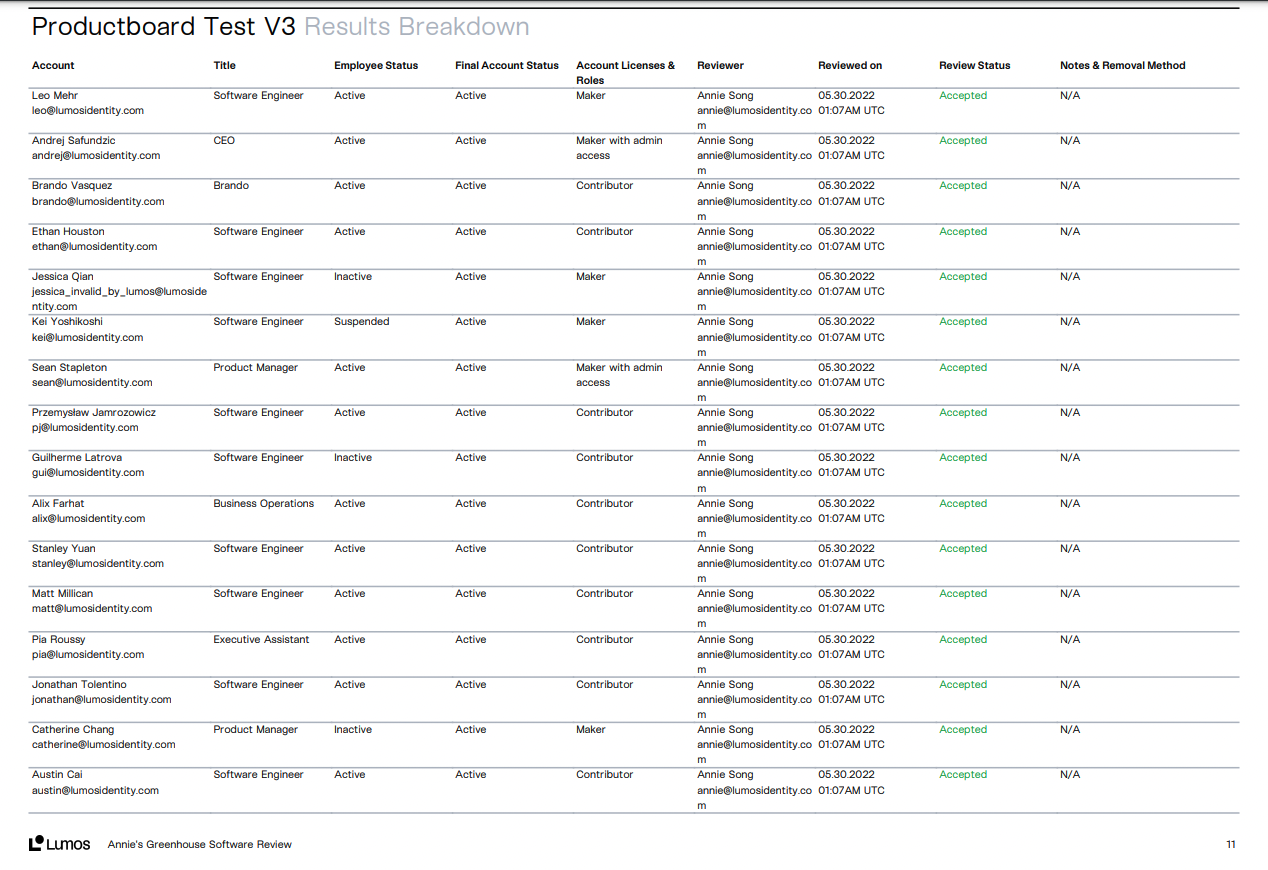The height and width of the screenshot is (870, 1268).
Task: Select the name "Jessica Qian"
Action: pos(63,277)
